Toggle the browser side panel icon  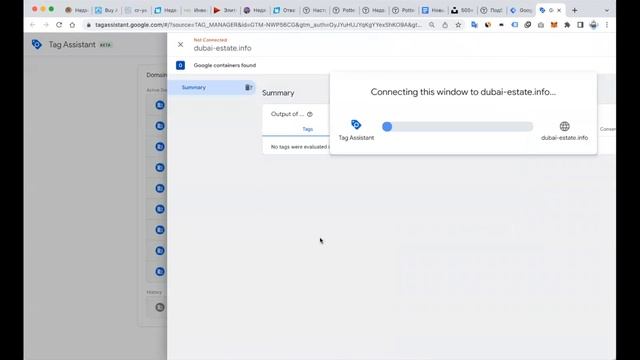[580, 25]
